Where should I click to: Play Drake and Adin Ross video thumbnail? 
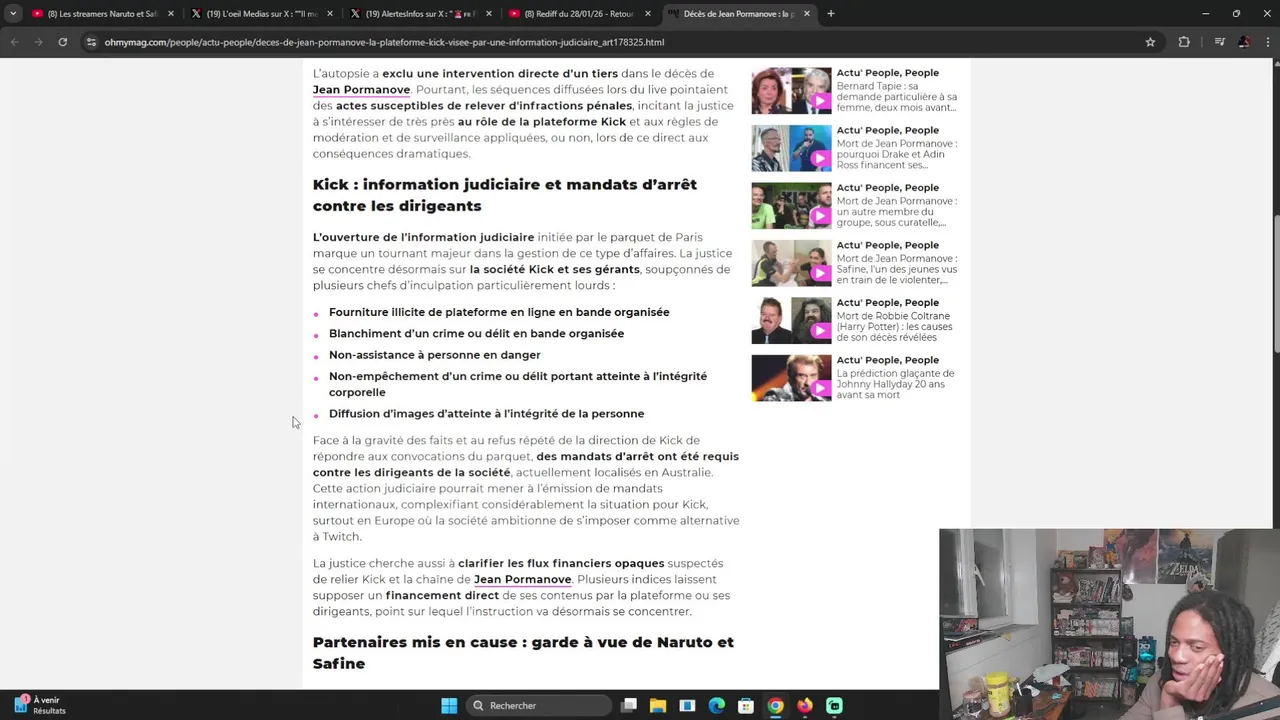(x=791, y=148)
